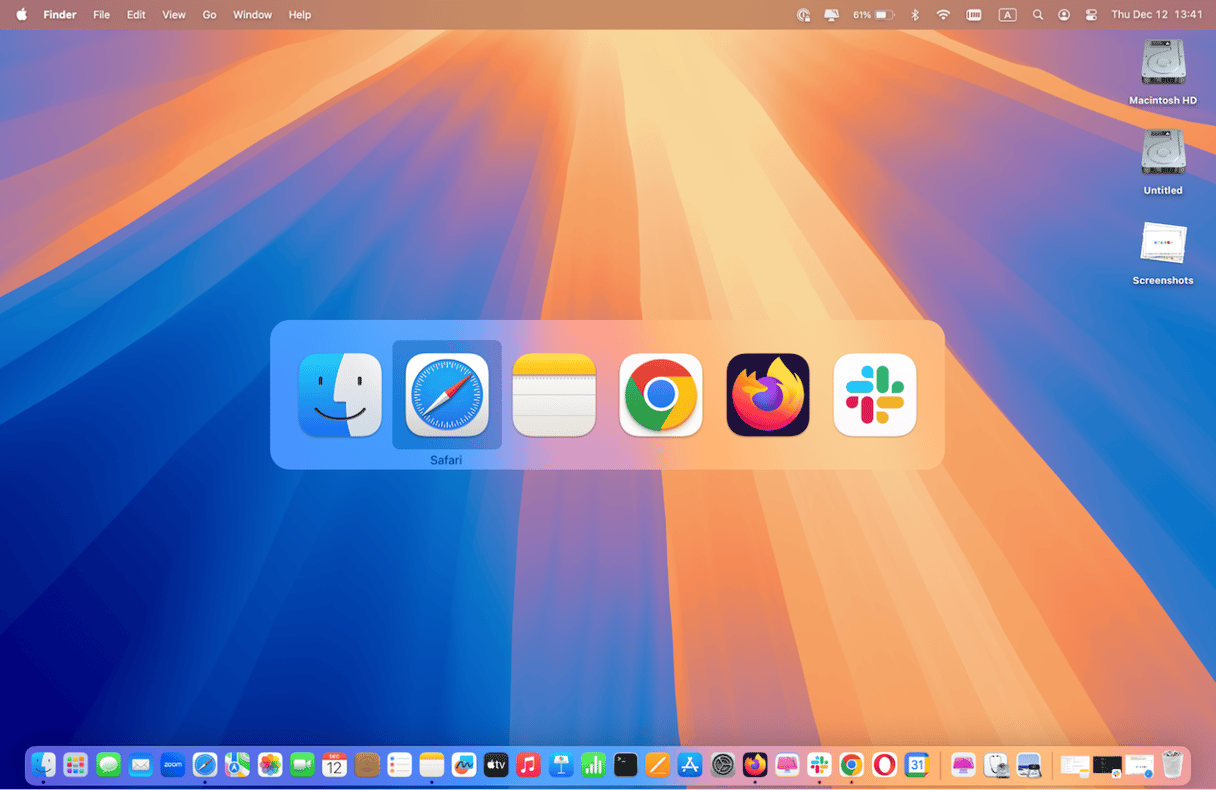Click the battery 61% indicator
Viewport: 1216px width, 790px height.
point(873,15)
